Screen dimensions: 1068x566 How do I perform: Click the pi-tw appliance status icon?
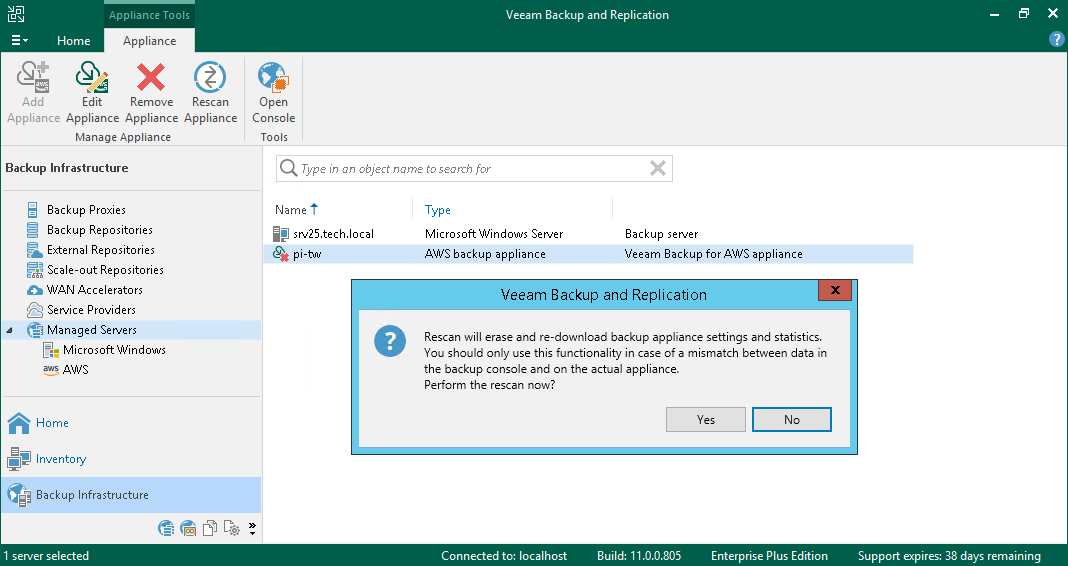pyautogui.click(x=281, y=254)
